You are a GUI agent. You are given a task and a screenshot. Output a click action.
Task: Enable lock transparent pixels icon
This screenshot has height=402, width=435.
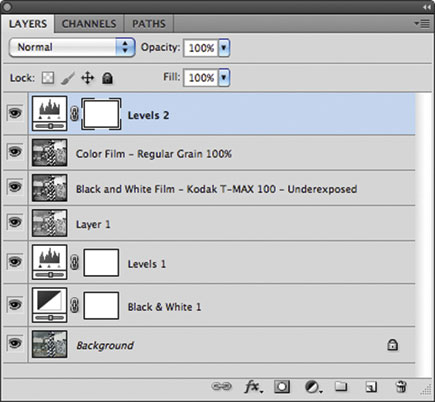(x=48, y=78)
